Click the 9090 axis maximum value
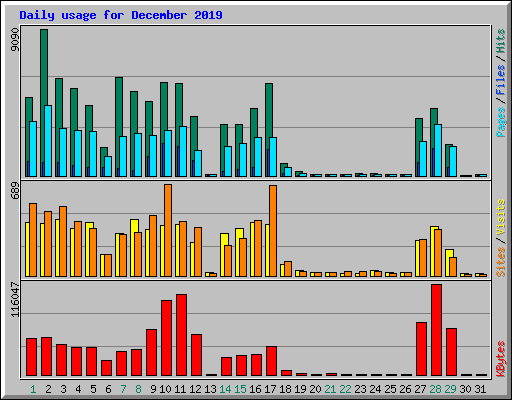 click(15, 40)
